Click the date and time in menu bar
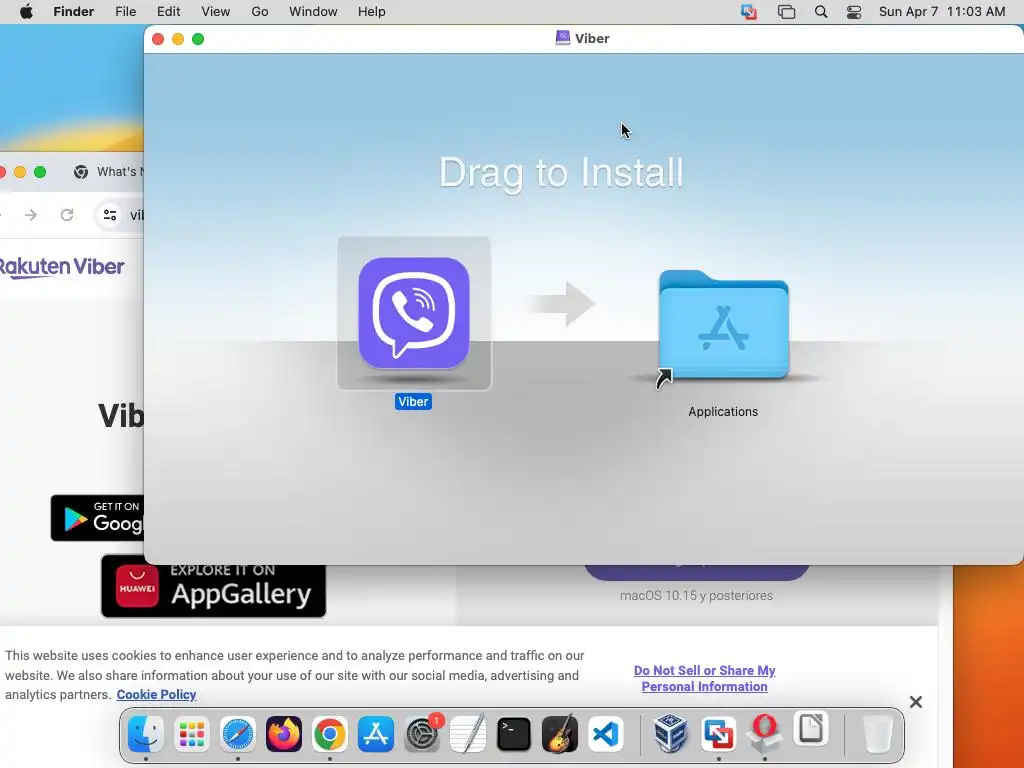Image resolution: width=1024 pixels, height=768 pixels. pos(942,12)
